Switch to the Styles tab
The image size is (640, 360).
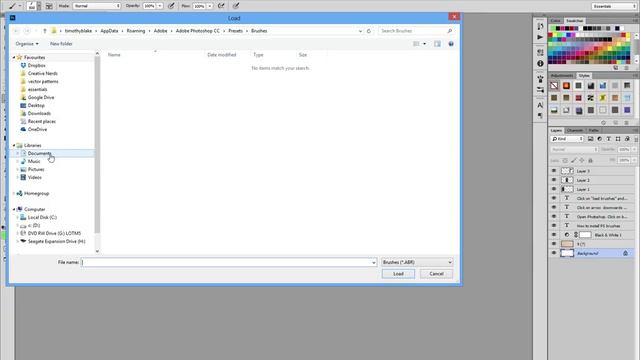tap(584, 76)
